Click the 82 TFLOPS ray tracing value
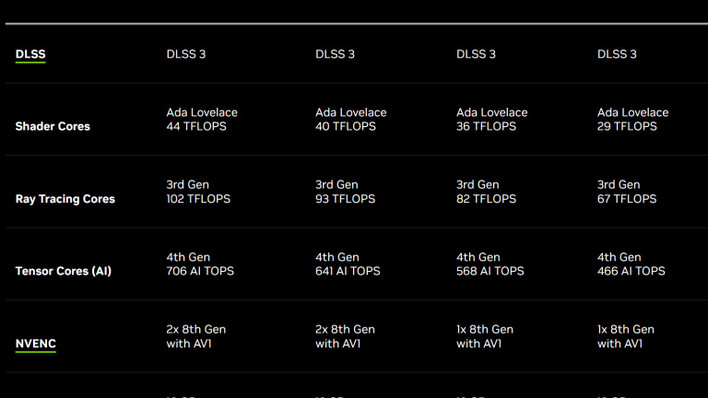 point(486,199)
